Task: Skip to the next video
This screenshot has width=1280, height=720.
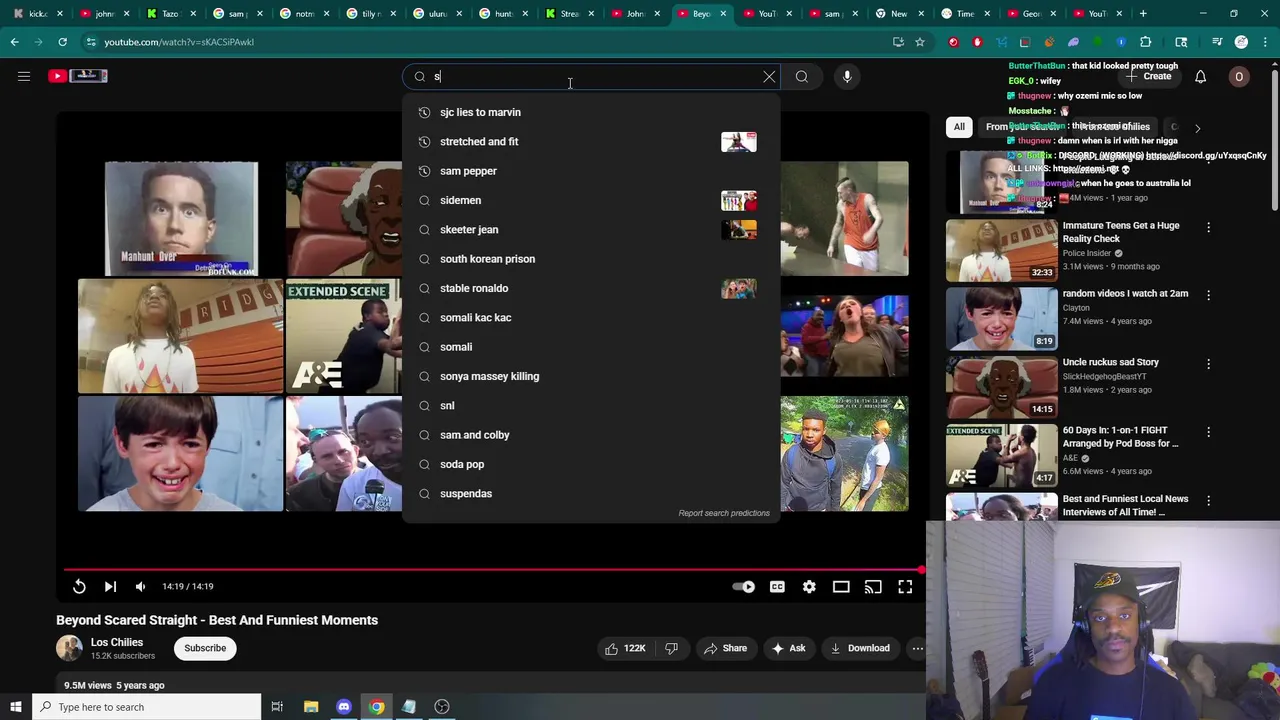Action: coord(110,587)
